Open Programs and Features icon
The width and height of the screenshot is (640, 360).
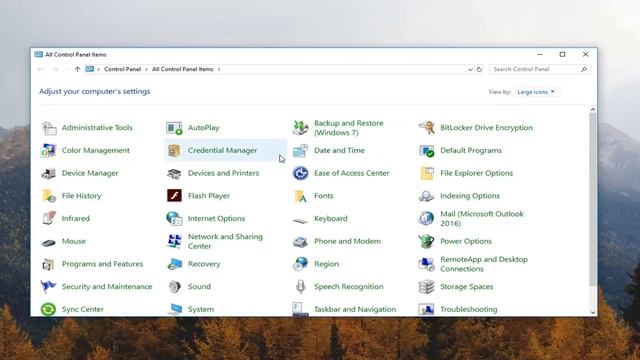click(x=49, y=264)
